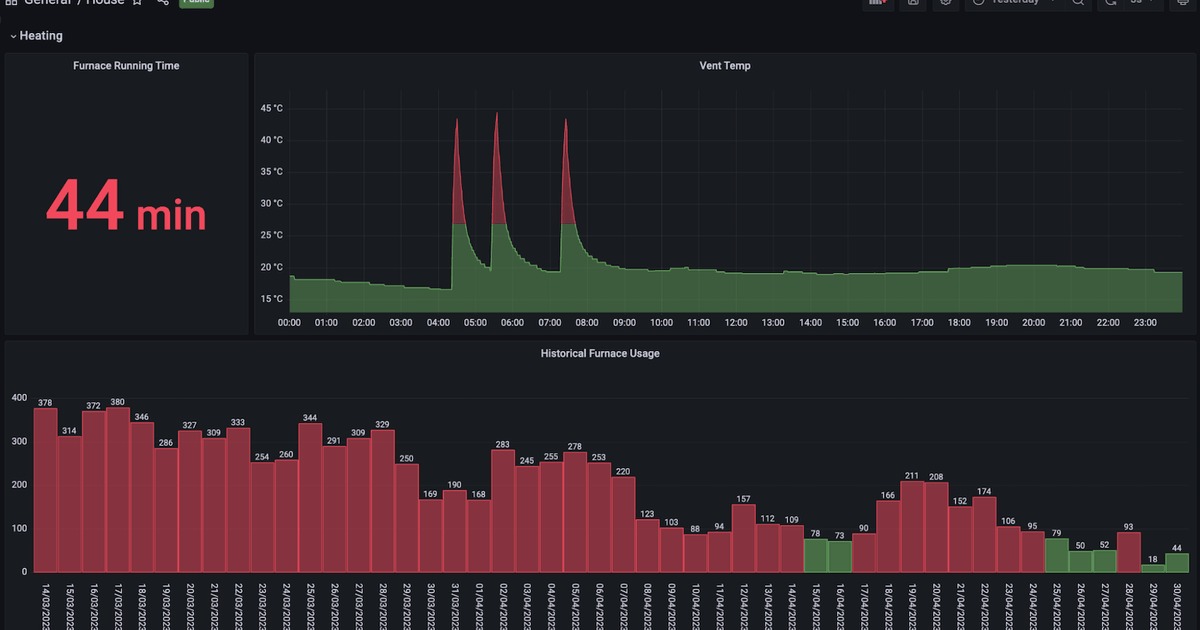Click the bar value label 286
This screenshot has height=630, width=1200.
(x=166, y=443)
